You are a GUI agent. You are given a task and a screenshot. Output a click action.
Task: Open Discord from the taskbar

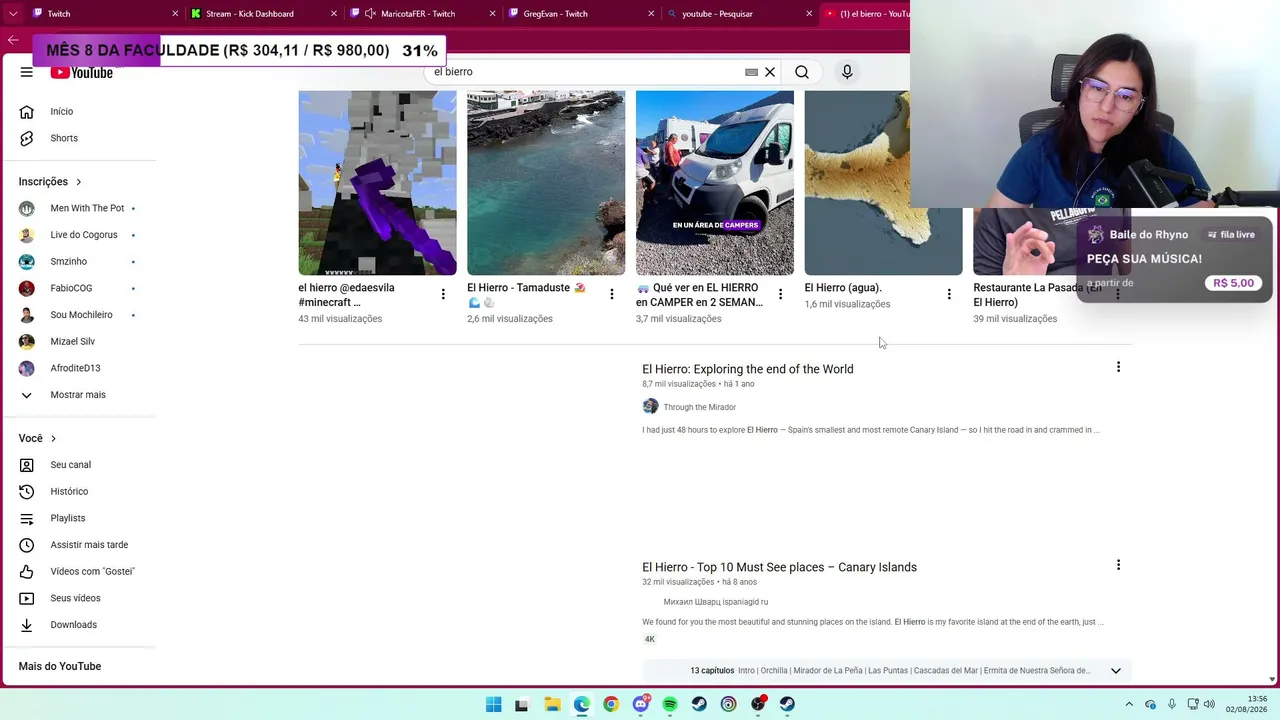pos(641,704)
